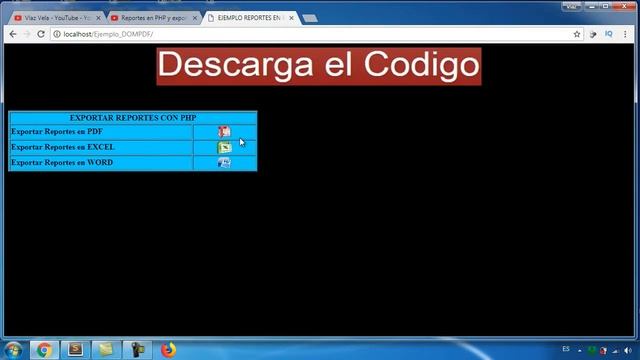Viewport: 640px width, 360px height.
Task: Click 'Exportar Reportes en WORD' text
Action: tap(62, 162)
